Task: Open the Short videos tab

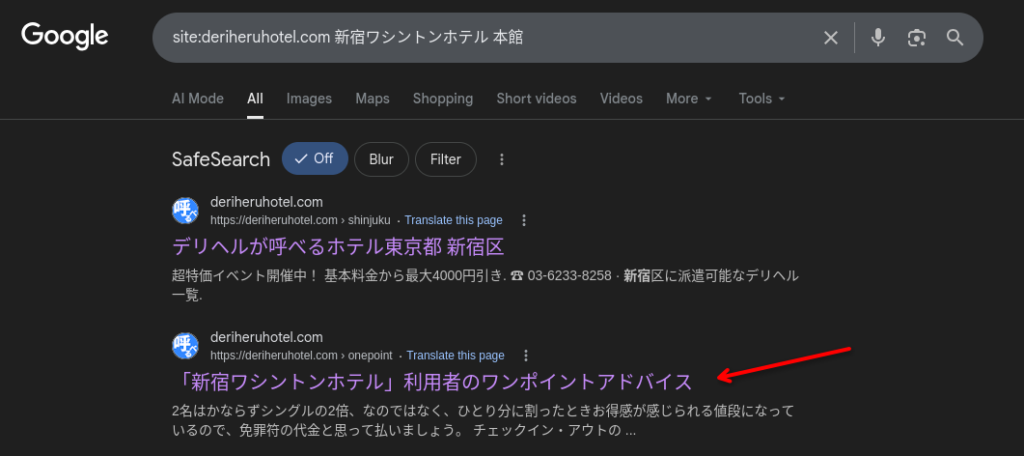Action: 536,99
